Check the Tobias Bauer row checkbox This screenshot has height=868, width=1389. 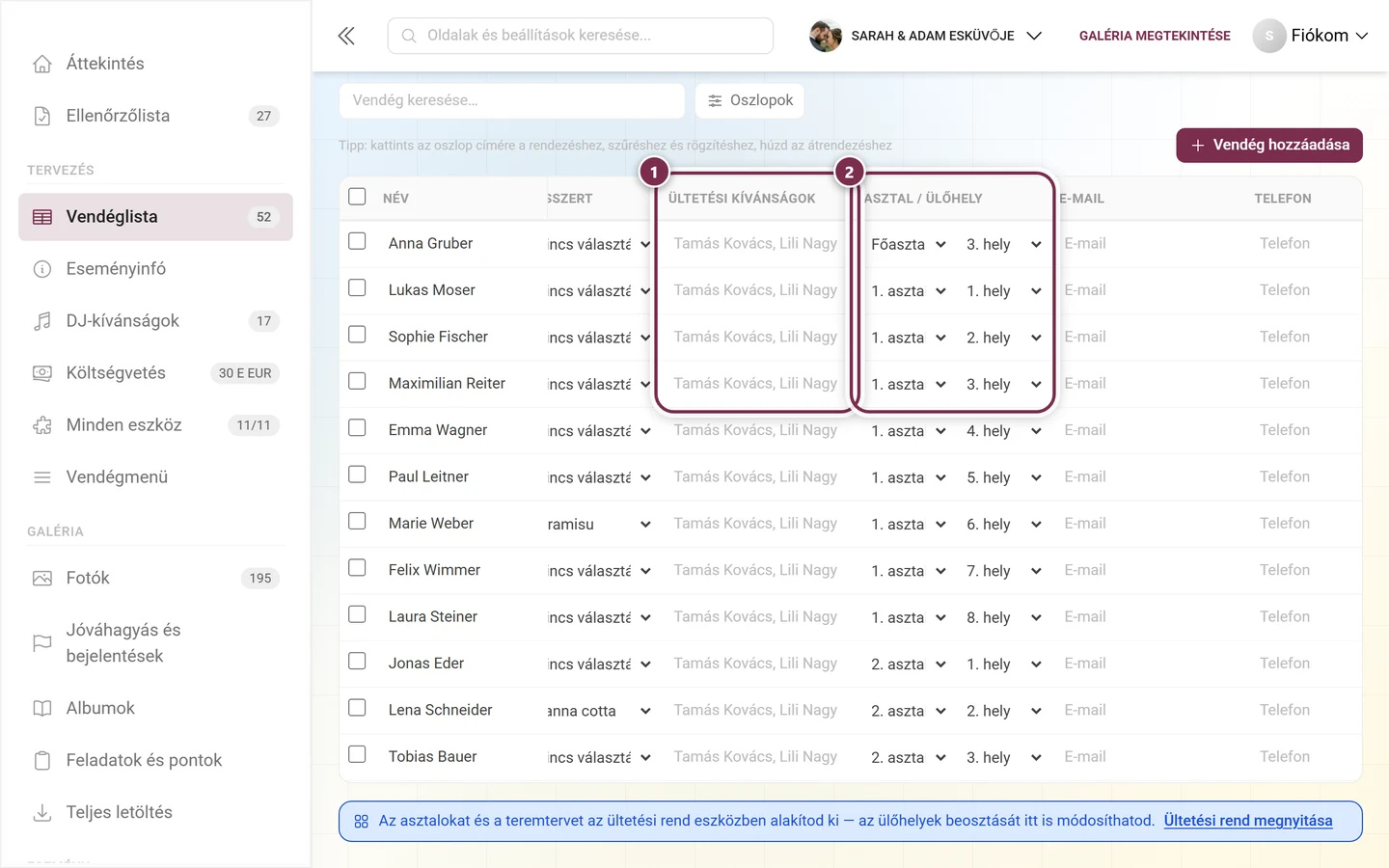point(357,754)
